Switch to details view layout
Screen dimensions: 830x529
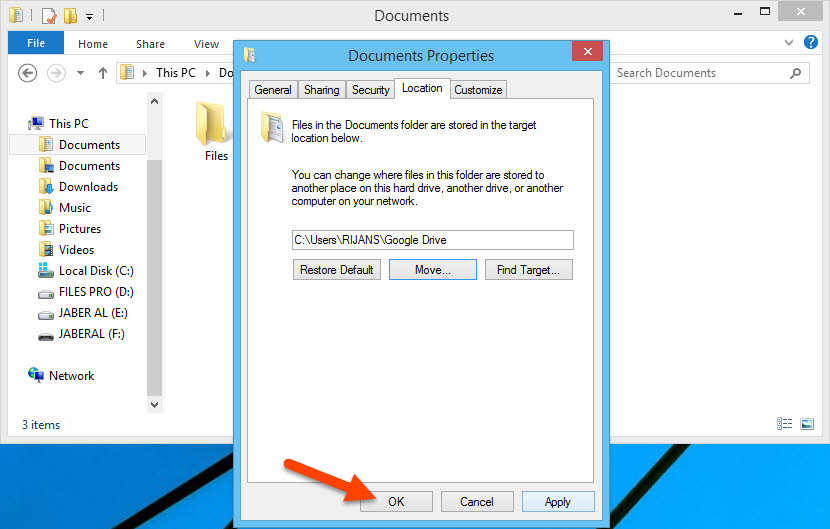pos(785,425)
